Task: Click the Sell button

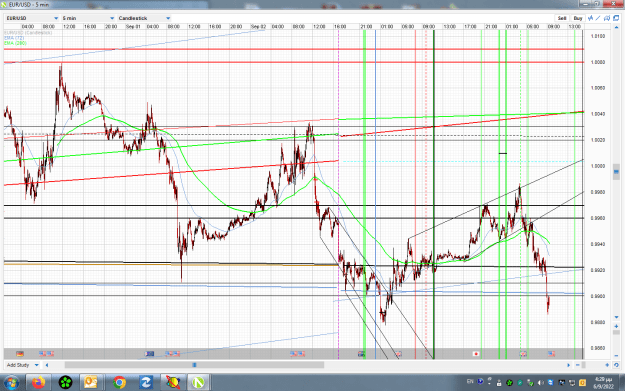Action: (562, 18)
